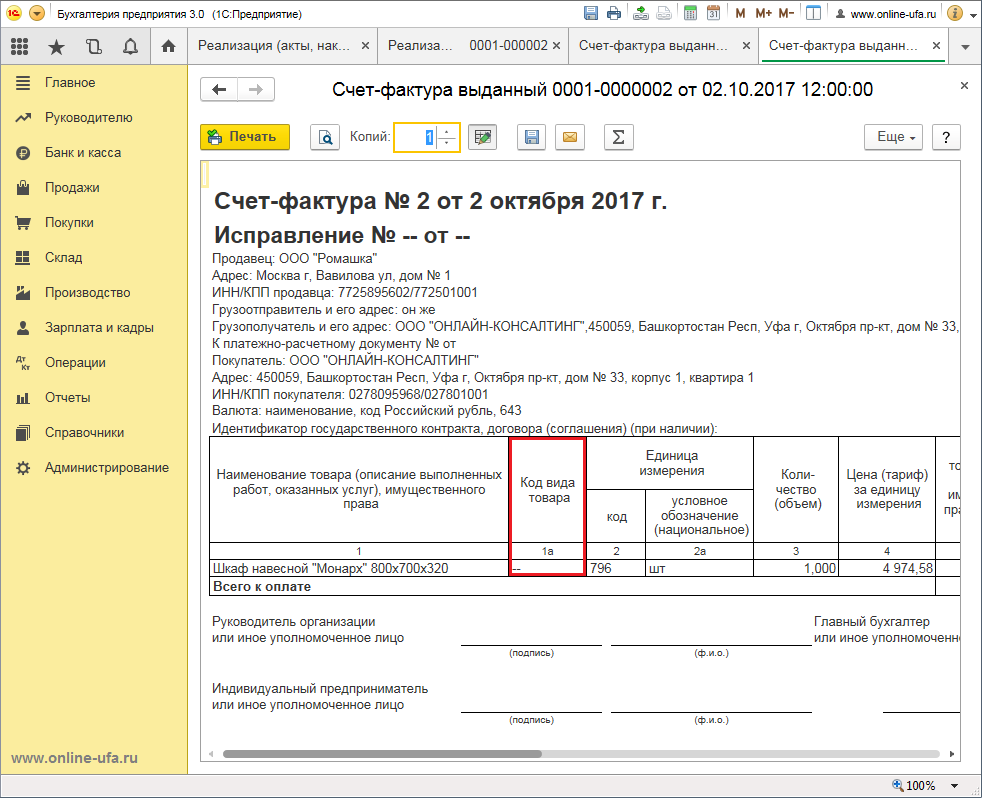Click the Печать button
Image resolution: width=982 pixels, height=798 pixels.
245,137
